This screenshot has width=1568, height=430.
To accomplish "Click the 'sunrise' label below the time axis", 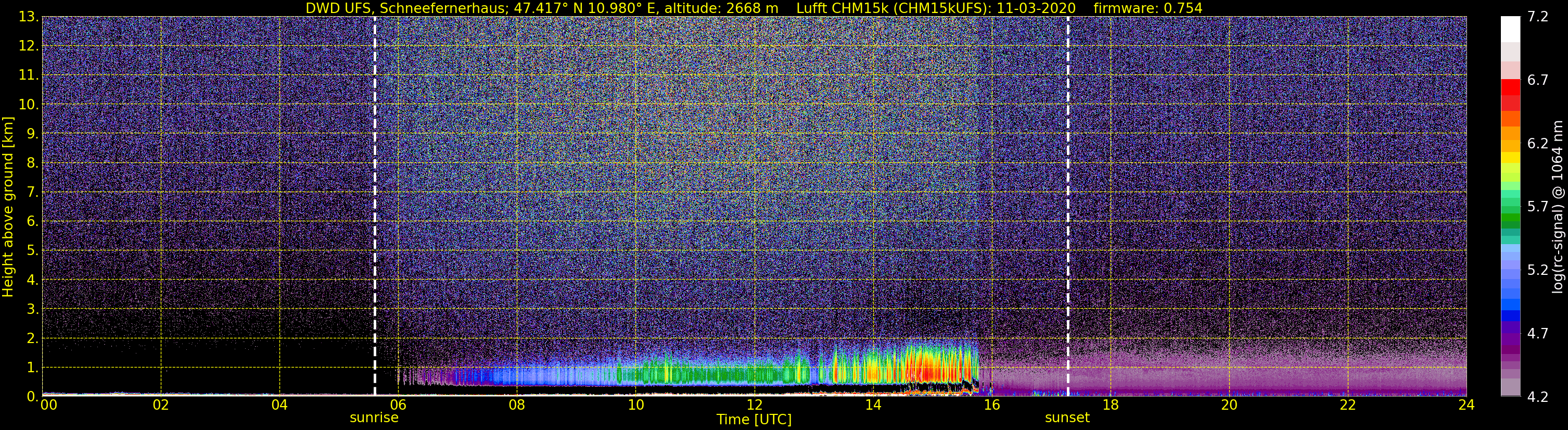I will click(x=374, y=418).
